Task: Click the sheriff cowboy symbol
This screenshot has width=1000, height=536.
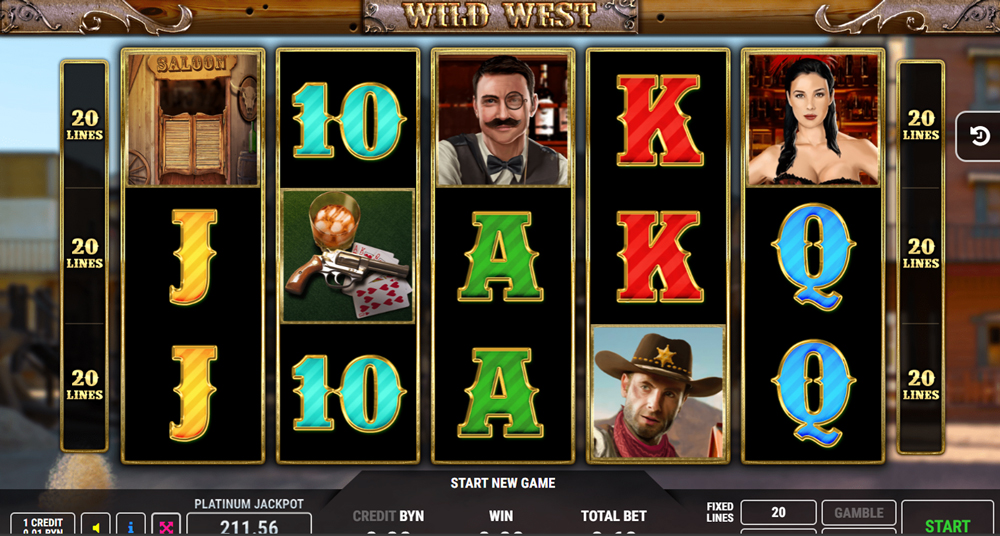Action: pos(658,392)
